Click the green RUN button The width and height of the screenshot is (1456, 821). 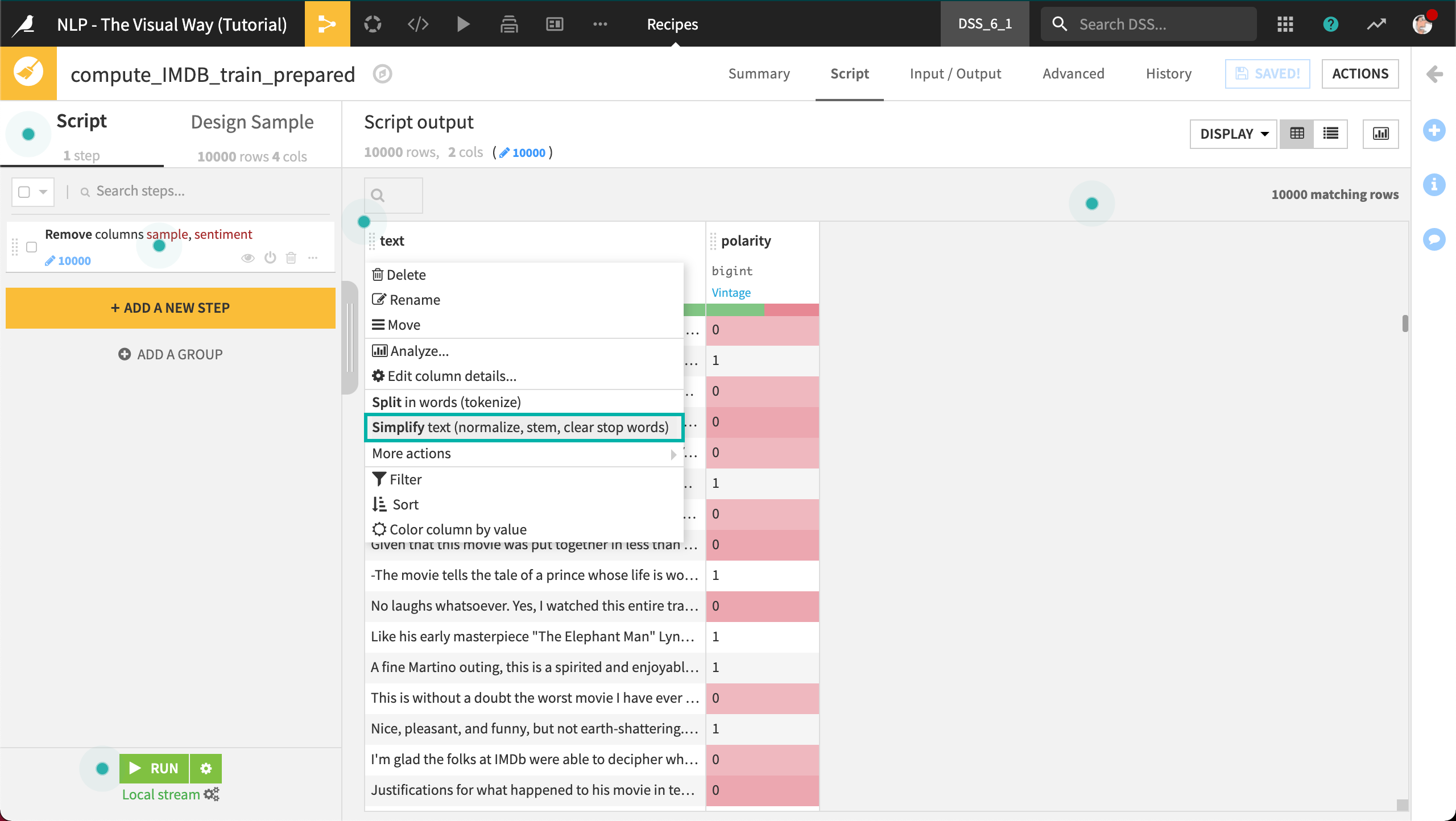[x=154, y=768]
